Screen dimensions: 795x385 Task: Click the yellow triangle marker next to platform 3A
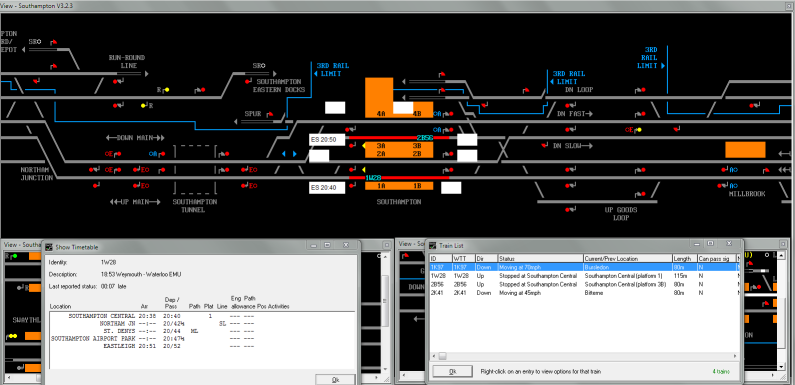(364, 146)
